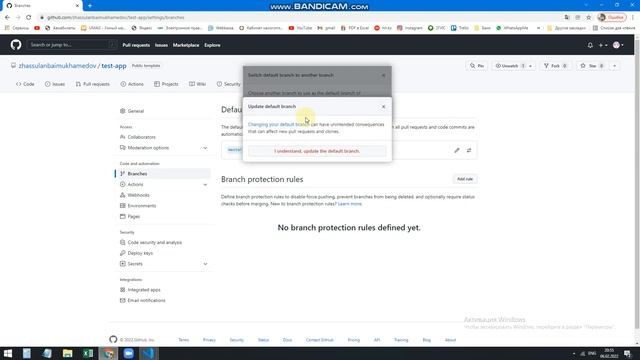Viewport: 640px width, 360px height.
Task: Click the browser back arrow
Action: coord(7,18)
